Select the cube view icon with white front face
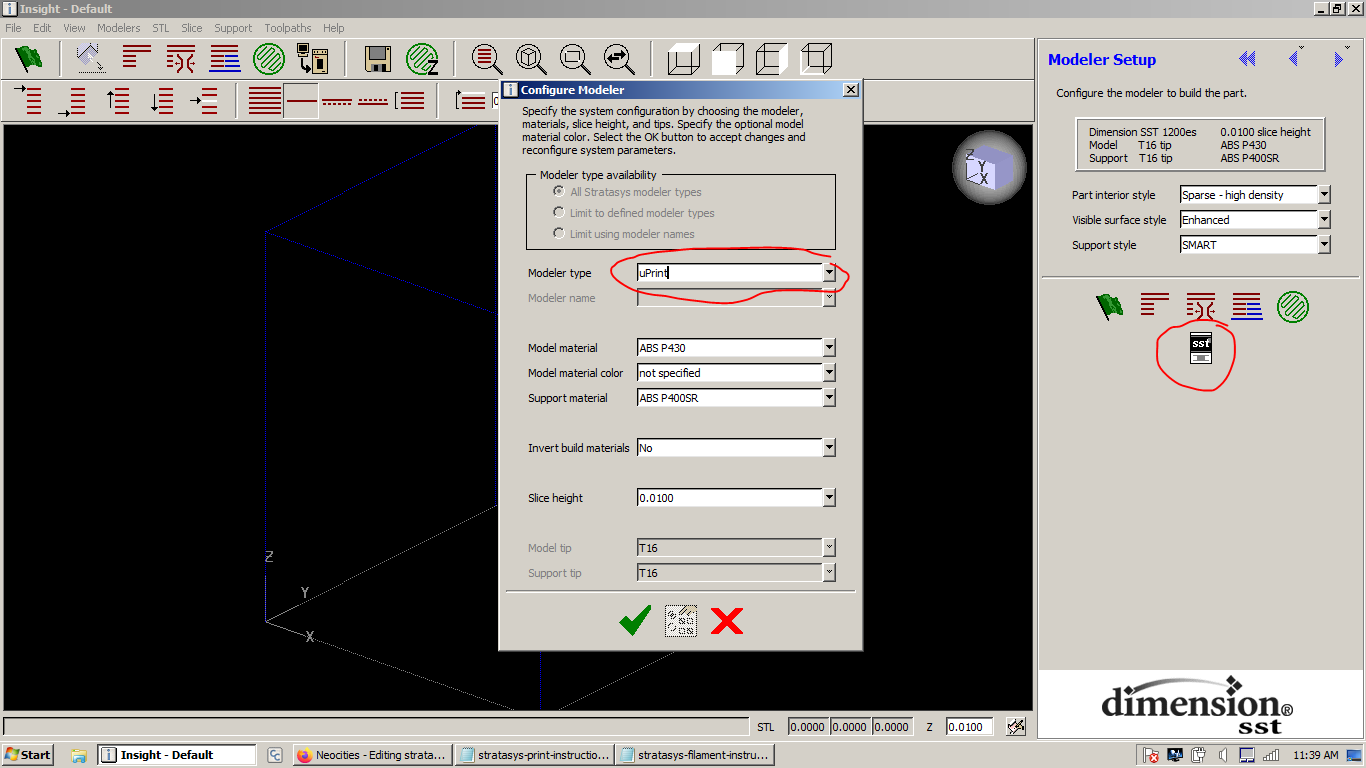The height and width of the screenshot is (768, 1366). [728, 59]
